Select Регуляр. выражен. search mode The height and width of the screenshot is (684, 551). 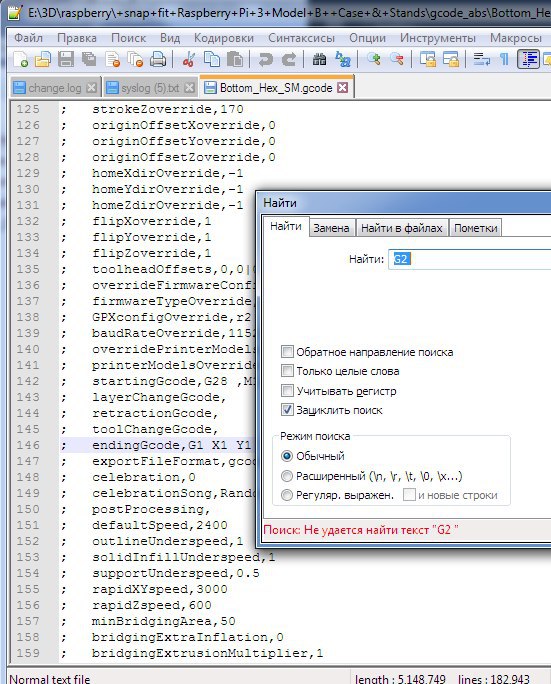point(287,495)
